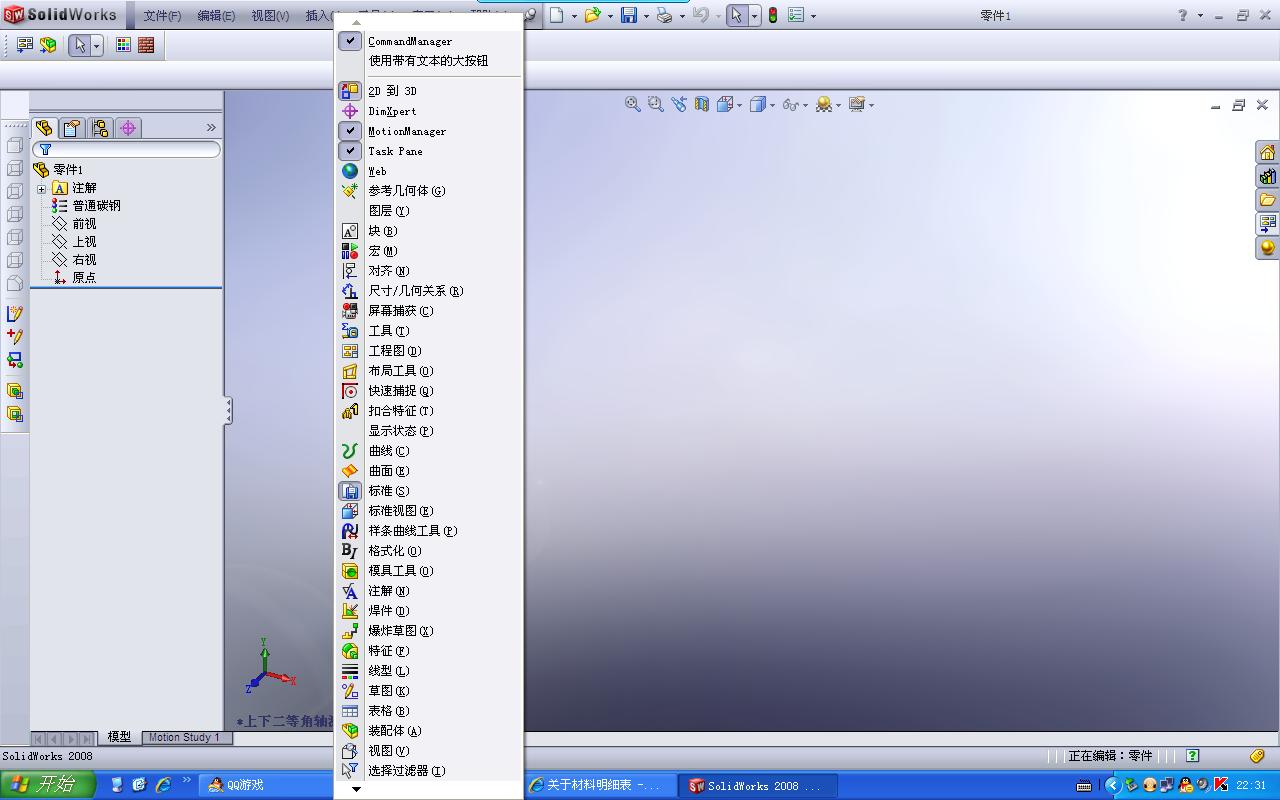Toggle 使用带有文本的大按钮 option
The width and height of the screenshot is (1280, 800).
coord(429,61)
